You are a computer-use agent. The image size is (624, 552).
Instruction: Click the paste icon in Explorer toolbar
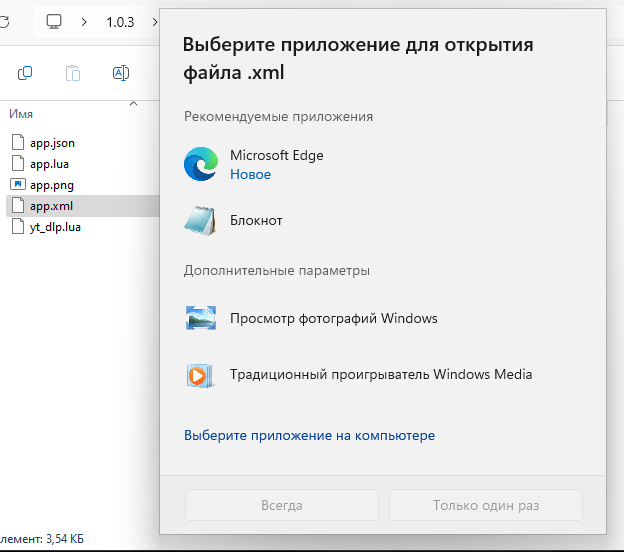(x=73, y=73)
